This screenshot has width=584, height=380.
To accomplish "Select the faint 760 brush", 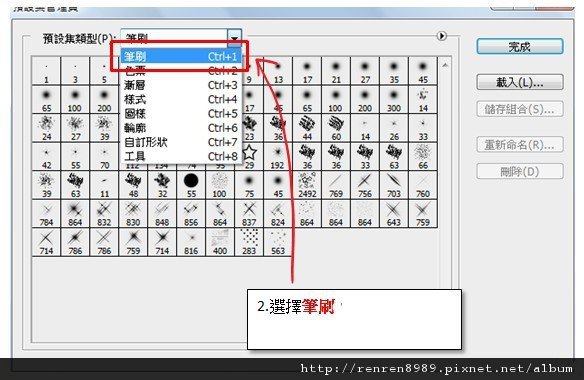I will point(423,185).
